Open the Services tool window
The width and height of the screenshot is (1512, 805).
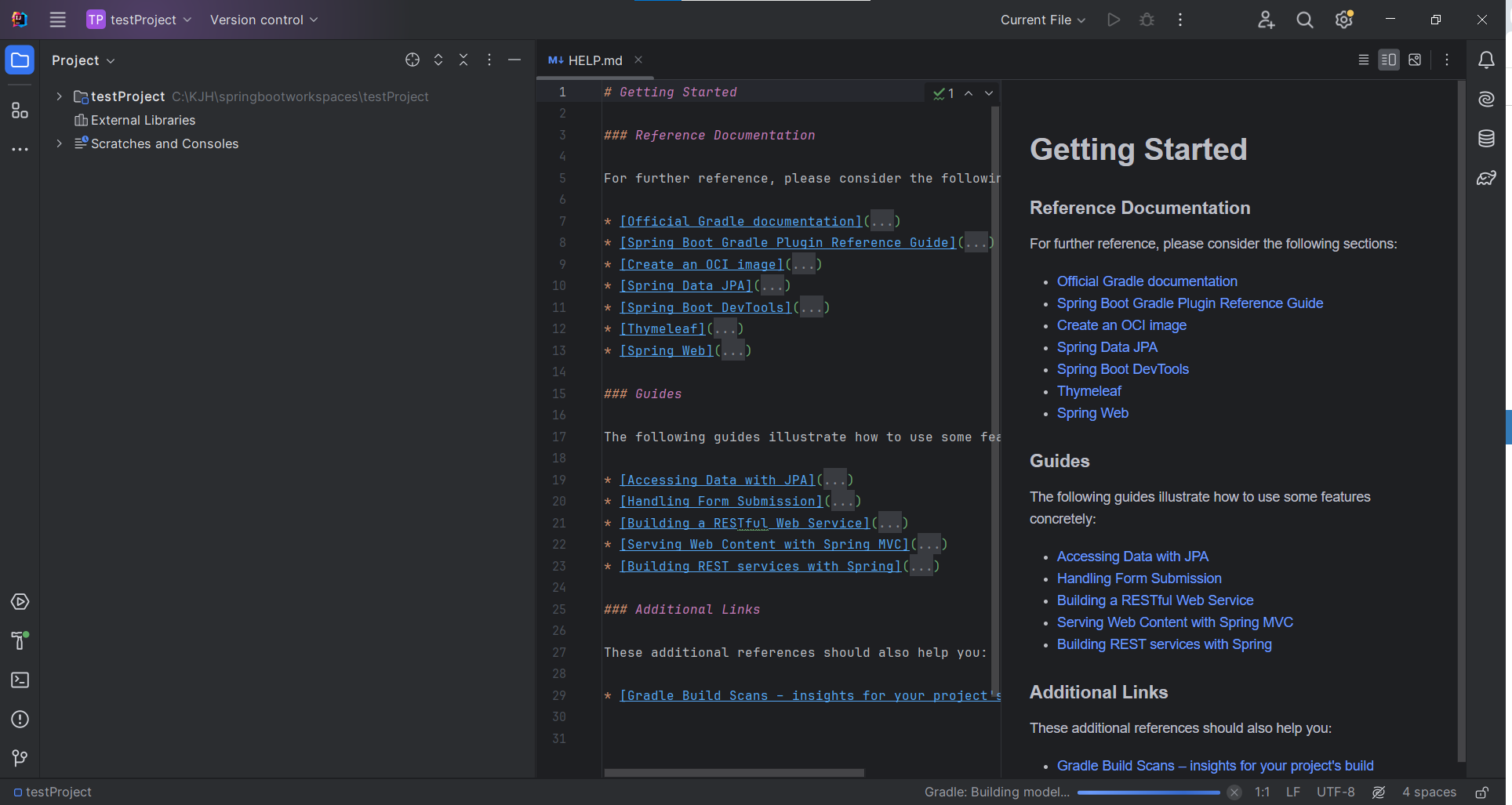[x=20, y=602]
